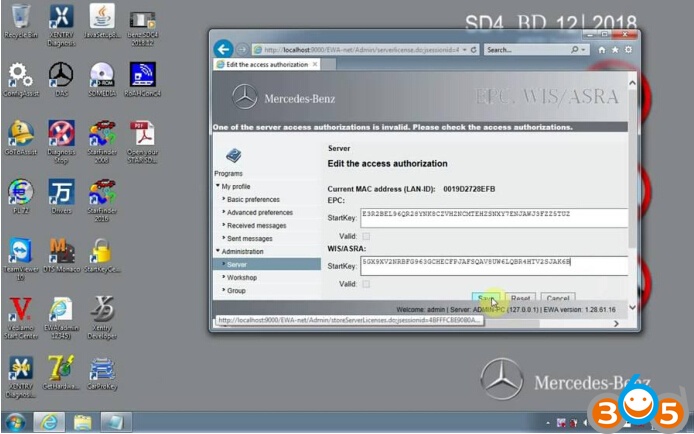Click the page scrollbar up arrow

tap(632, 83)
